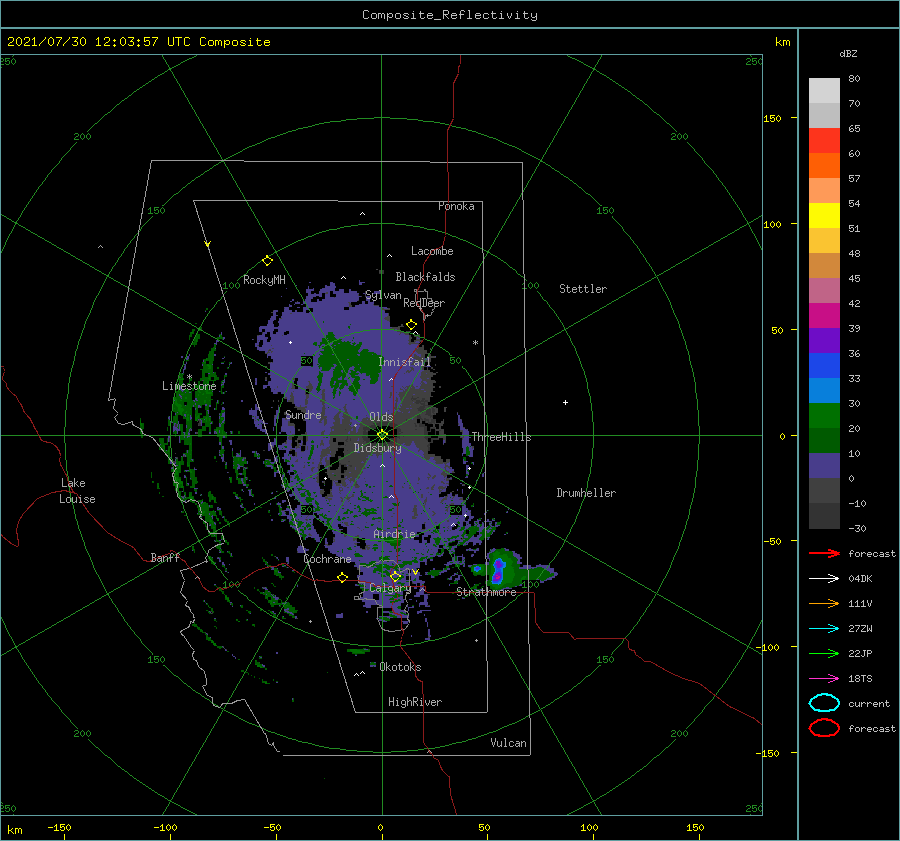Click the -10 dBZ gray legend swatch

click(824, 515)
